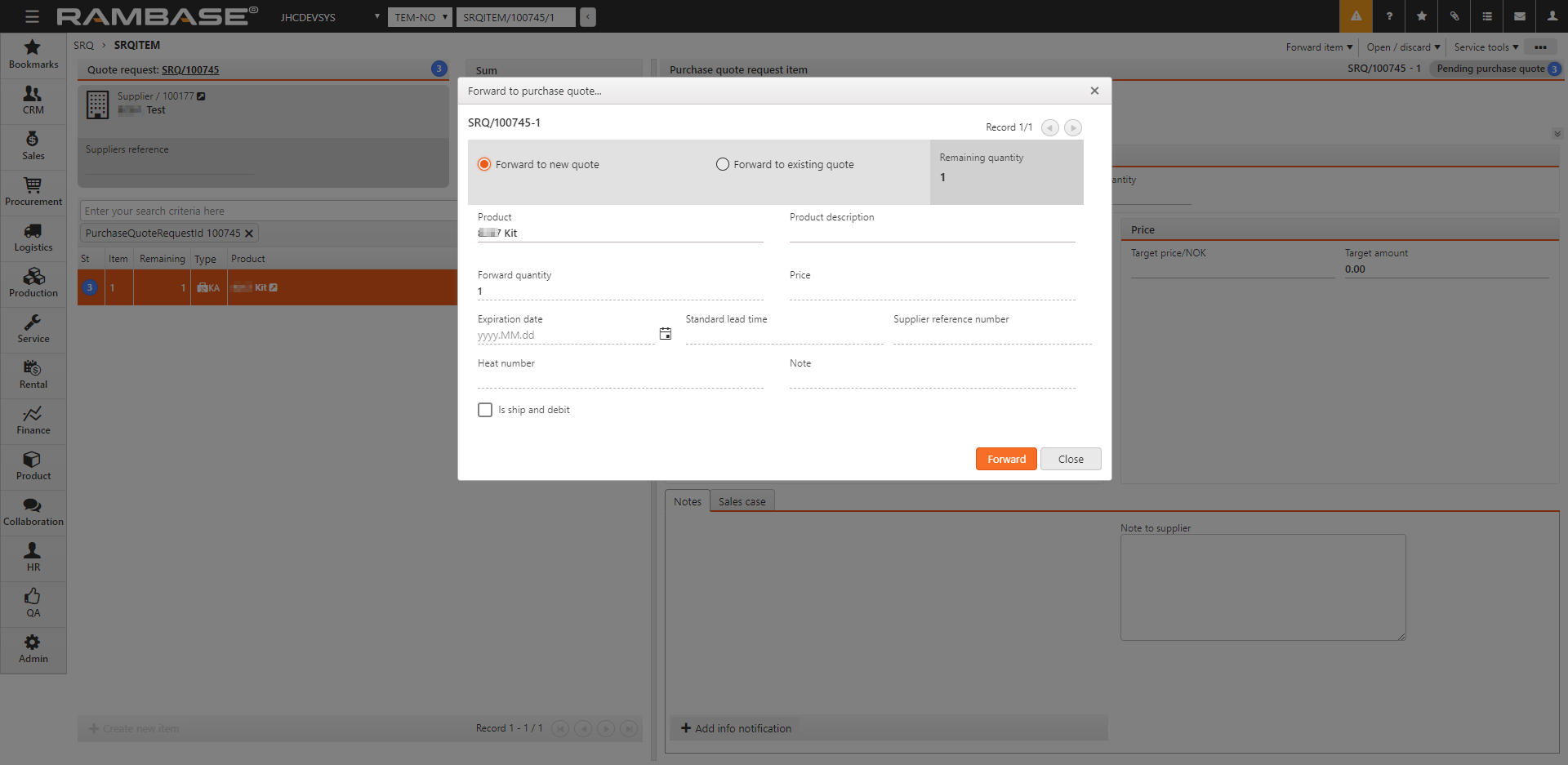Expand the Service tools dropdown
The height and width of the screenshot is (765, 1568).
[x=1486, y=47]
